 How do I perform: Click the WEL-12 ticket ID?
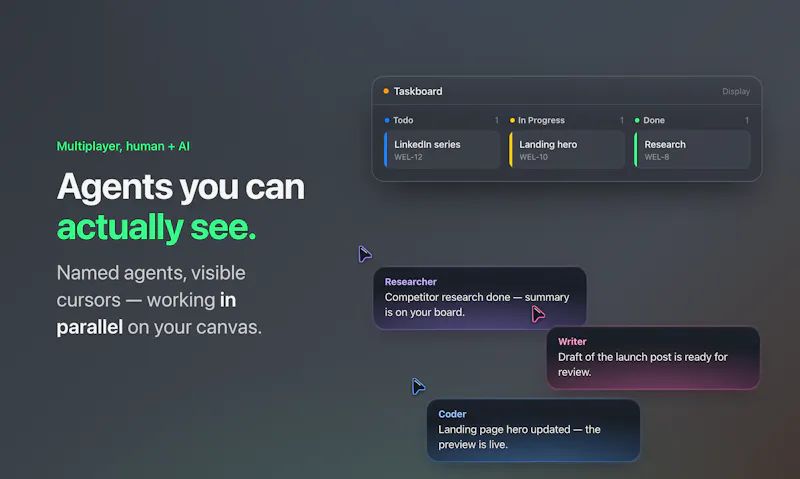(408, 157)
